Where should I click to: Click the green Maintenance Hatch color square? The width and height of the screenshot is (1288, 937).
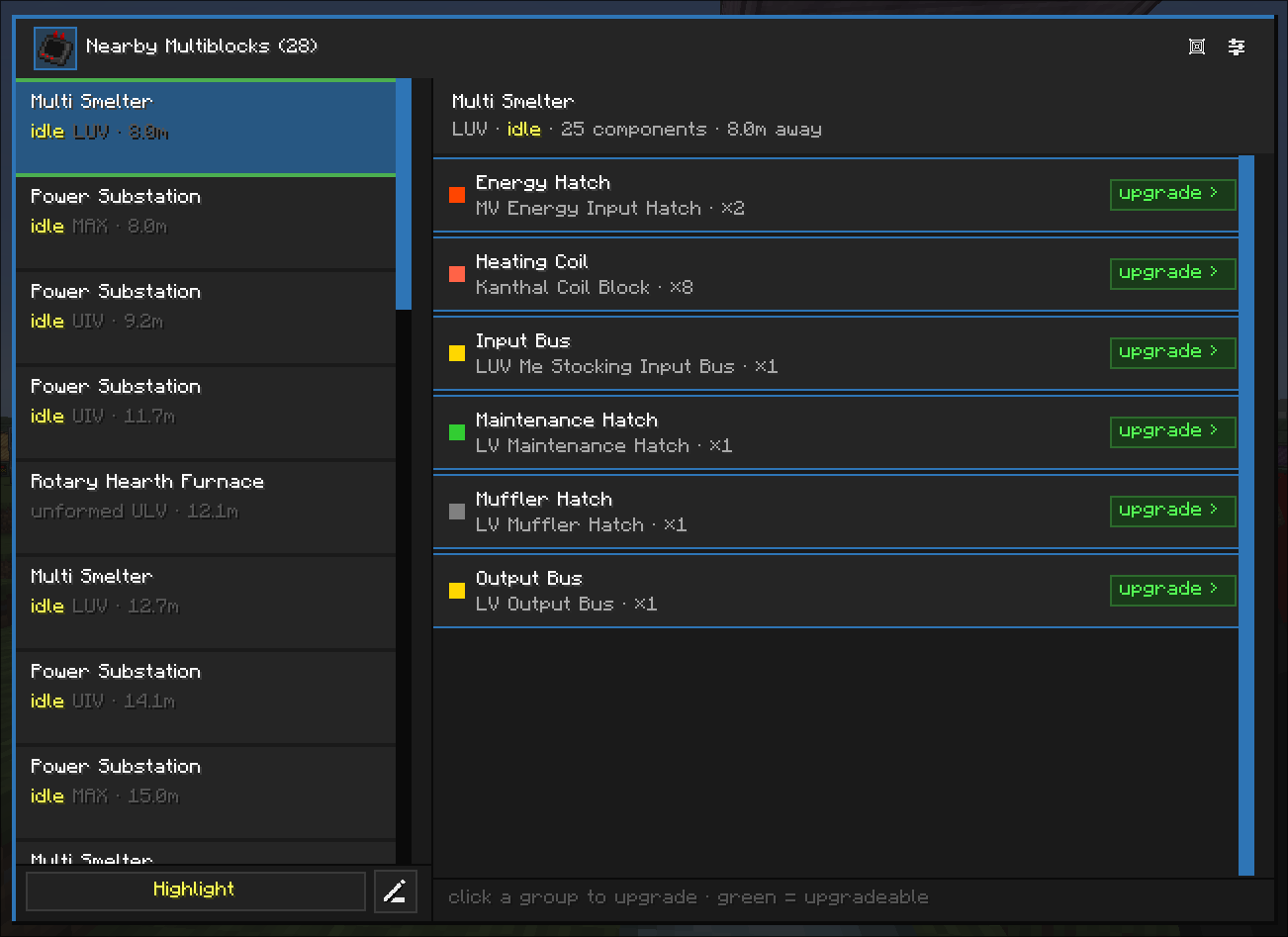tap(457, 432)
